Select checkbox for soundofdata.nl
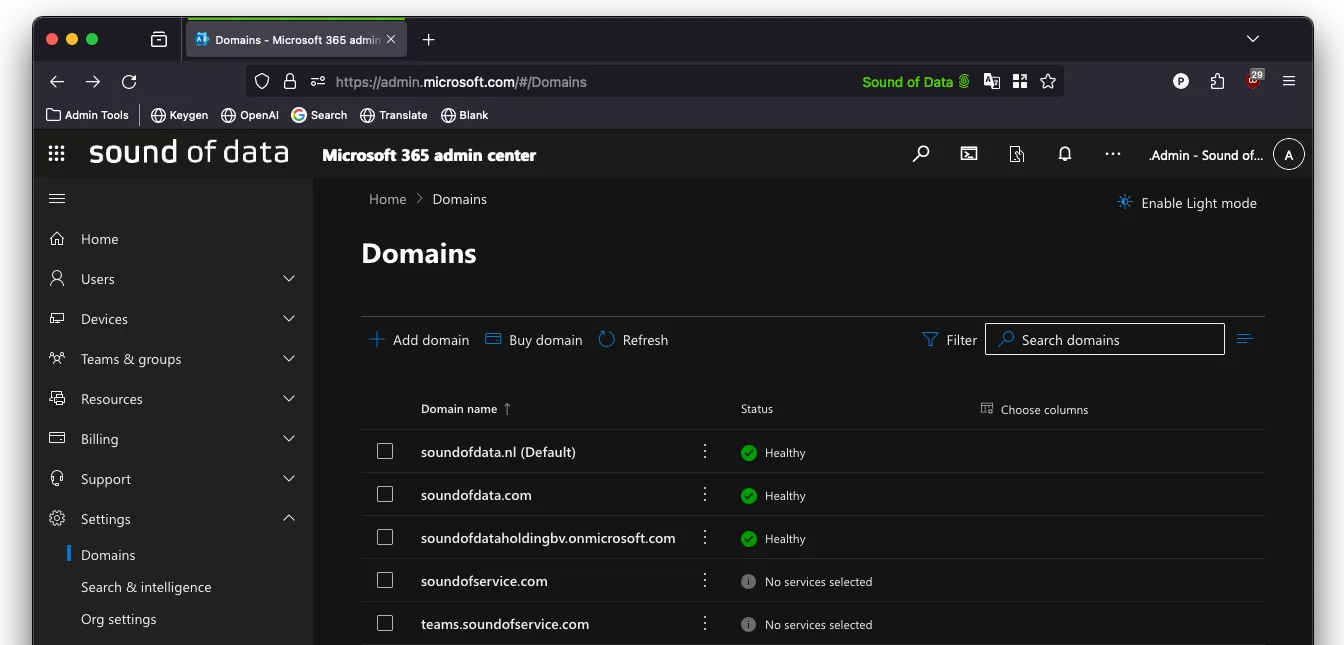1344x645 pixels. pos(385,451)
